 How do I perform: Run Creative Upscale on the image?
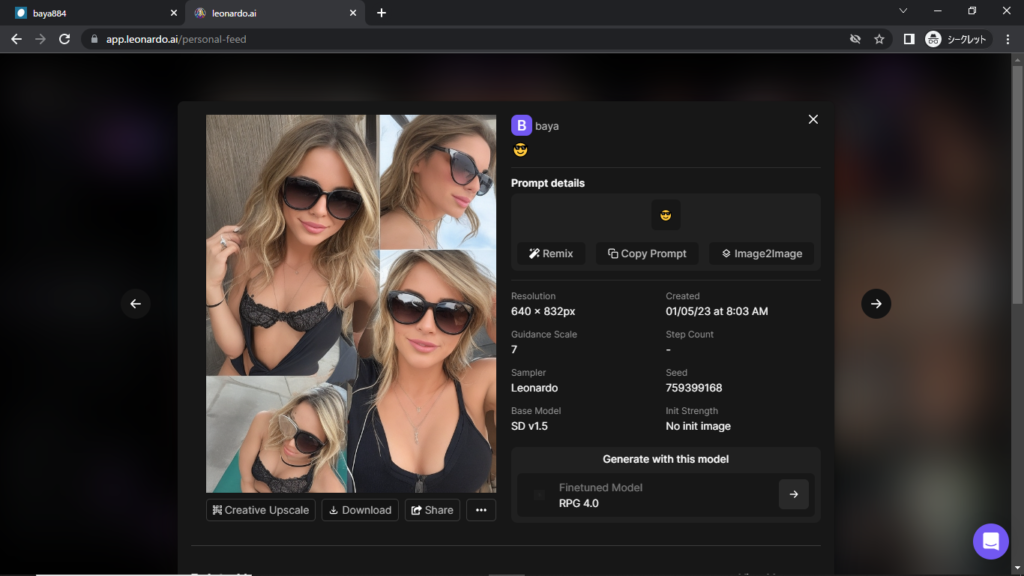point(260,510)
